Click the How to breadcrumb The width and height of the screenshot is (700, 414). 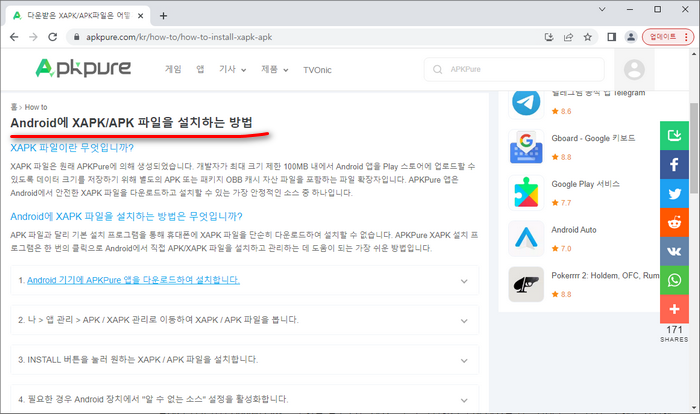coord(36,107)
